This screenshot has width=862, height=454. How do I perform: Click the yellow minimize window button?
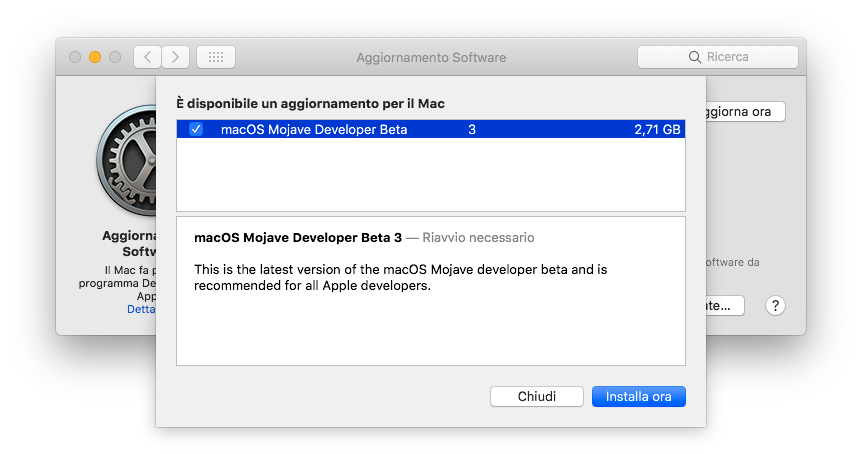[x=95, y=57]
